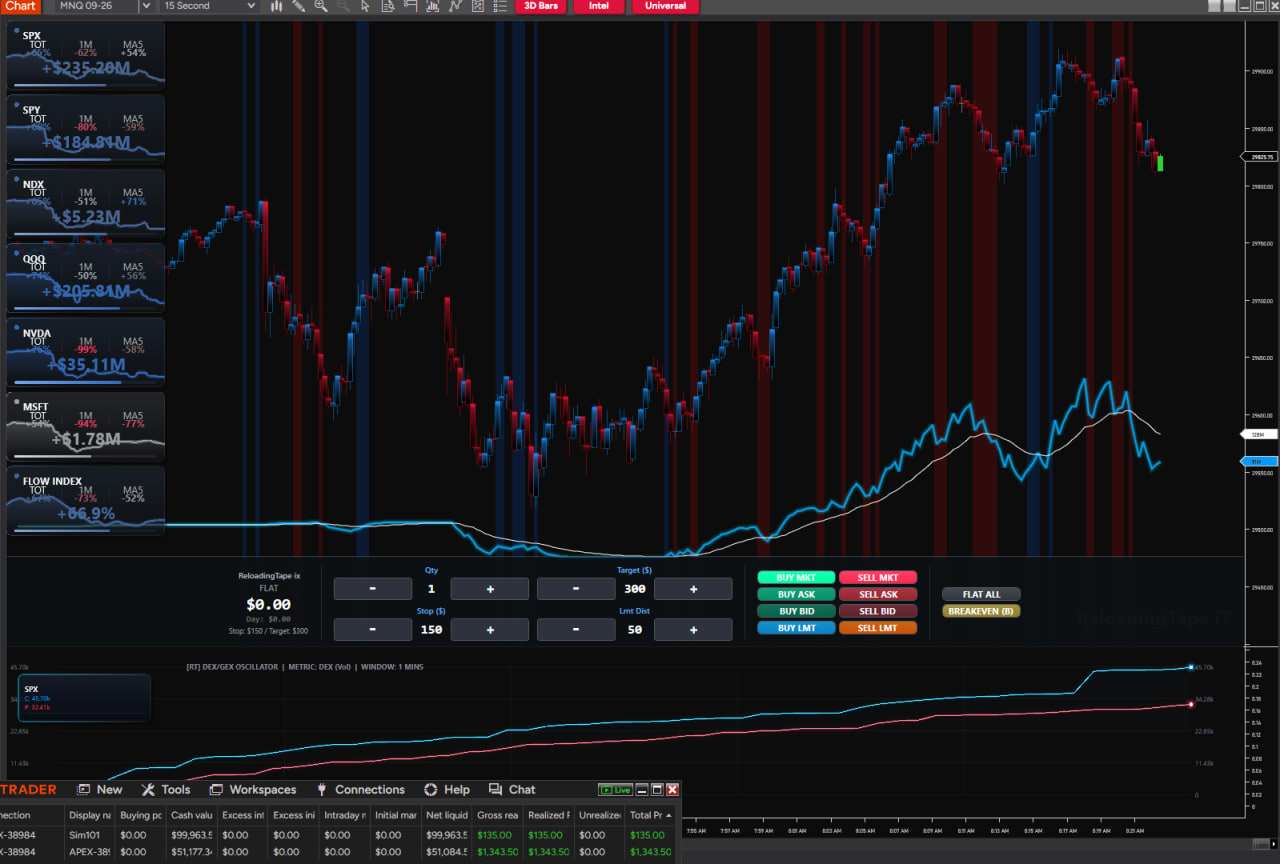Viewport: 1280px width, 864px height.
Task: Select the drawing pencil tool
Action: (299, 6)
